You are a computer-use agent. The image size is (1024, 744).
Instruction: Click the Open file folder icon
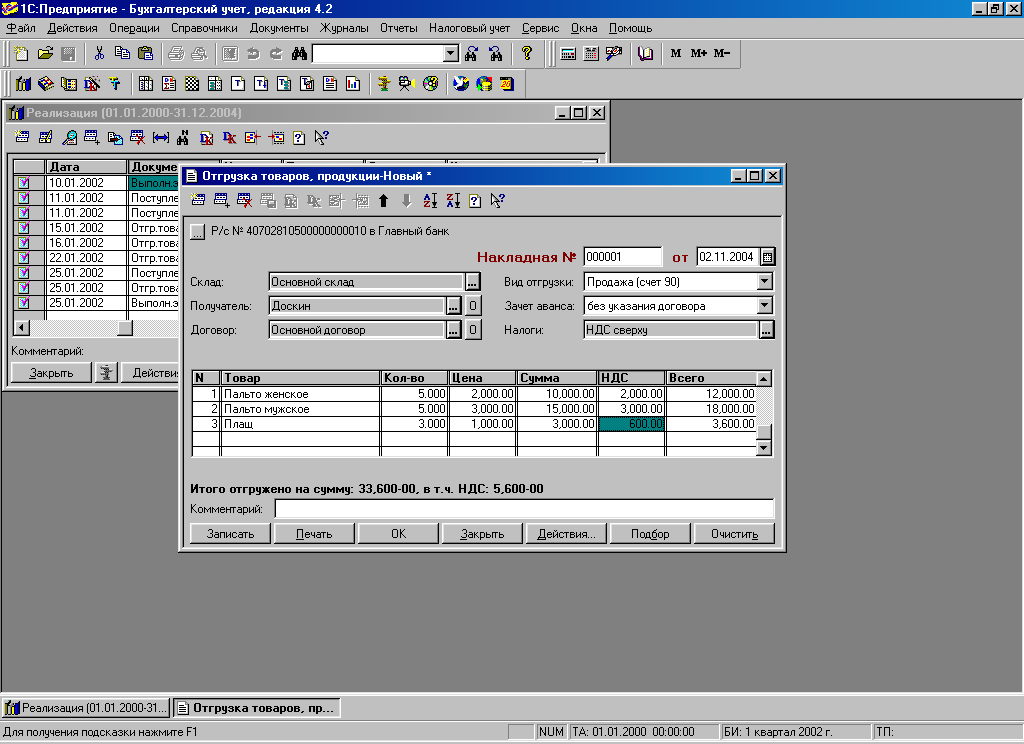45,54
